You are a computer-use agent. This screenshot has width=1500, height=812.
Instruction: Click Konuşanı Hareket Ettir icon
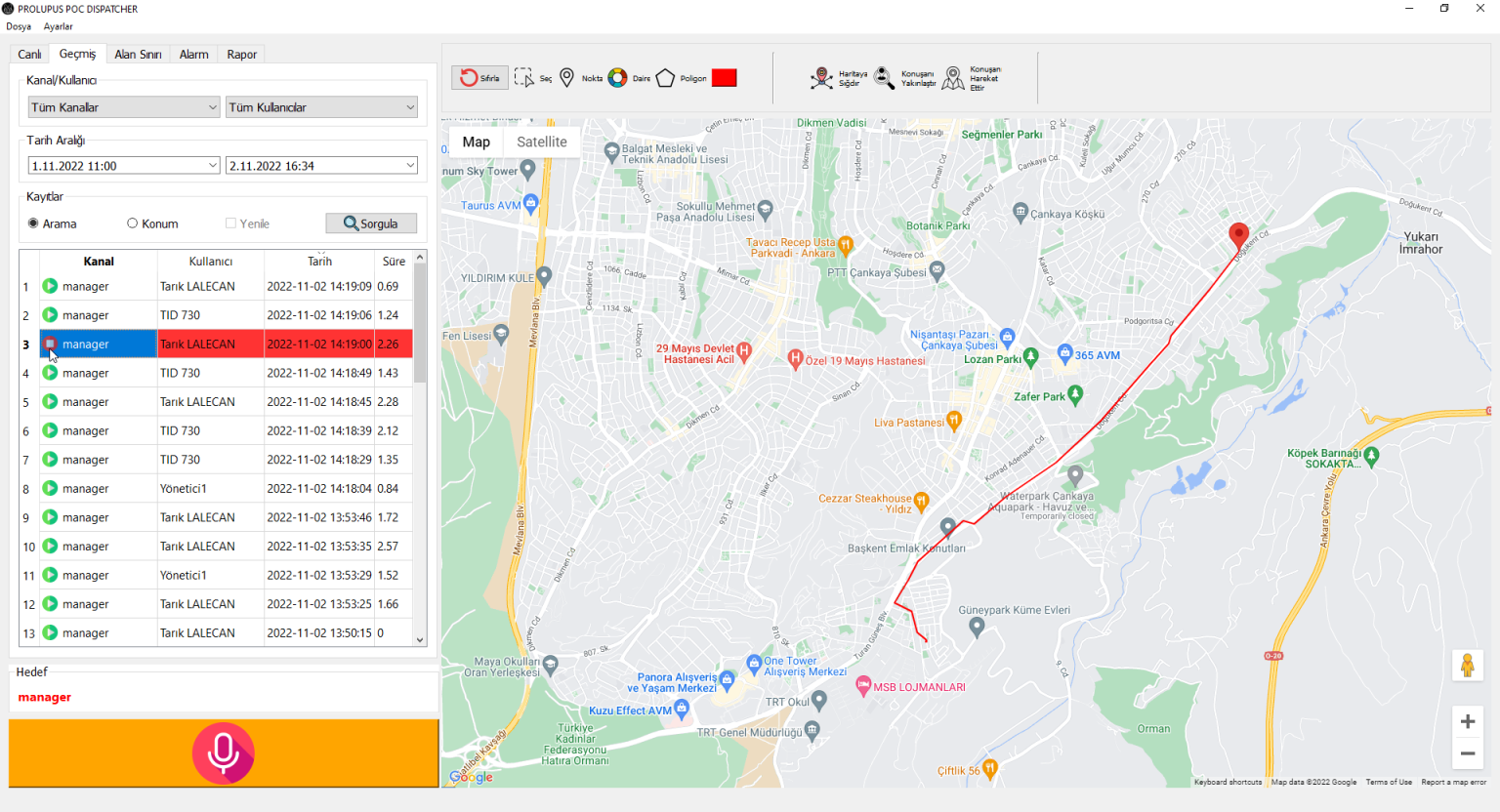(954, 78)
